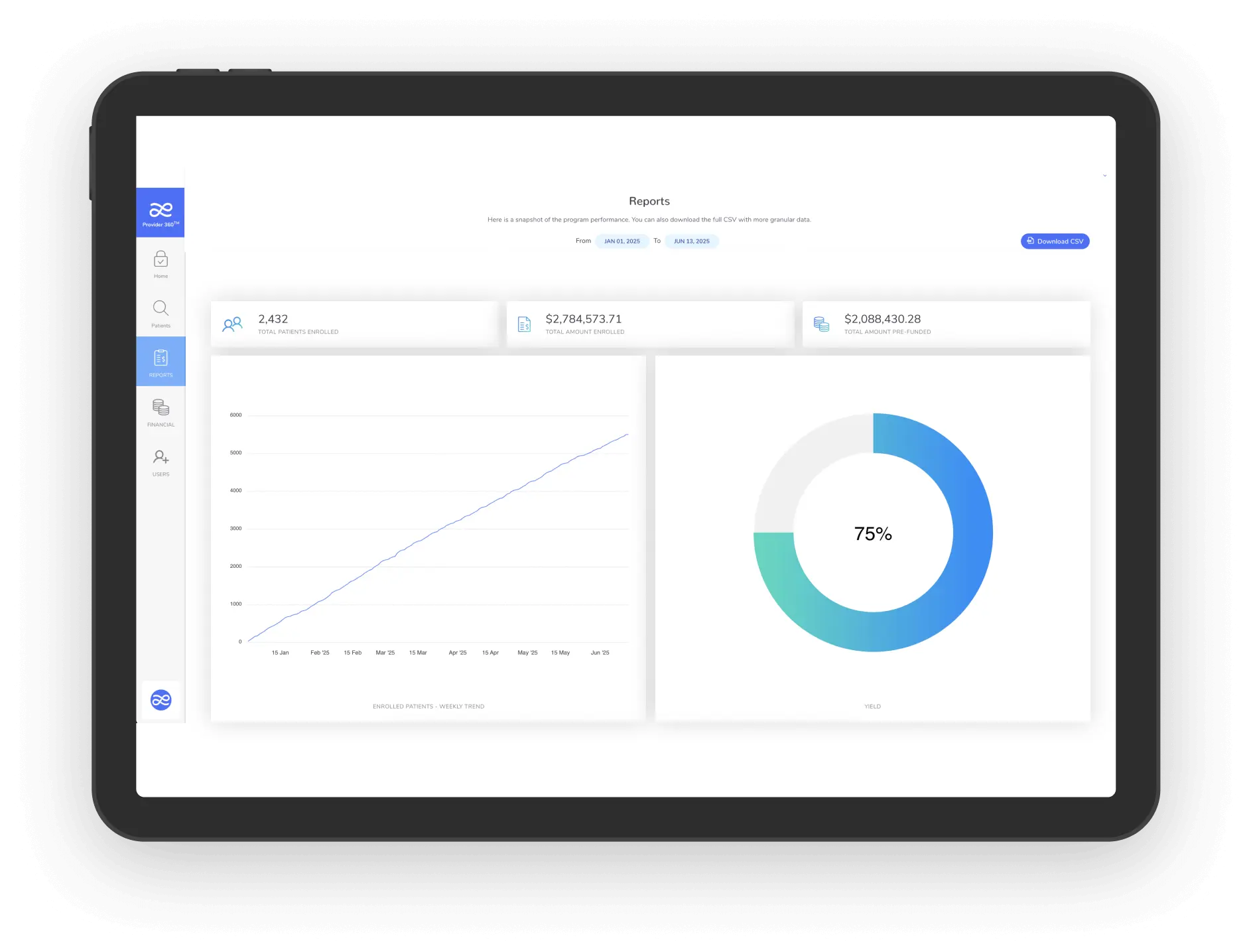This screenshot has height=952, width=1251.
Task: Click the enrolled patients trend line
Action: (x=438, y=530)
